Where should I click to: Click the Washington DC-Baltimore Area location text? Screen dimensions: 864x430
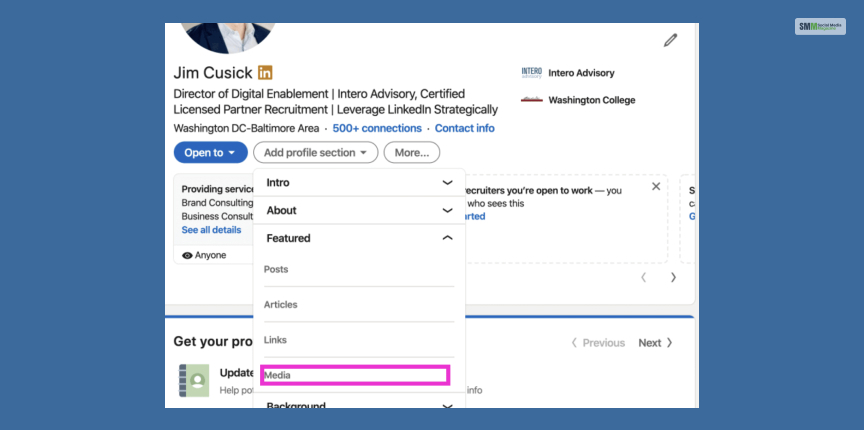(x=246, y=128)
